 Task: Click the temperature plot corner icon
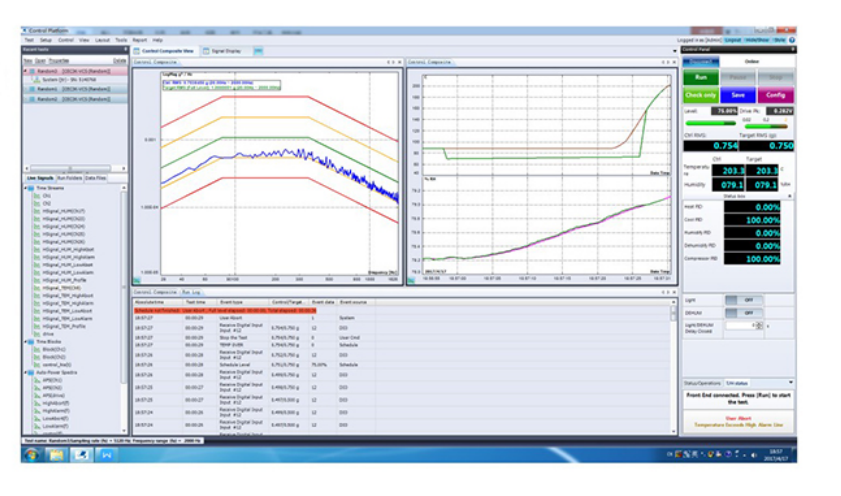(x=411, y=280)
